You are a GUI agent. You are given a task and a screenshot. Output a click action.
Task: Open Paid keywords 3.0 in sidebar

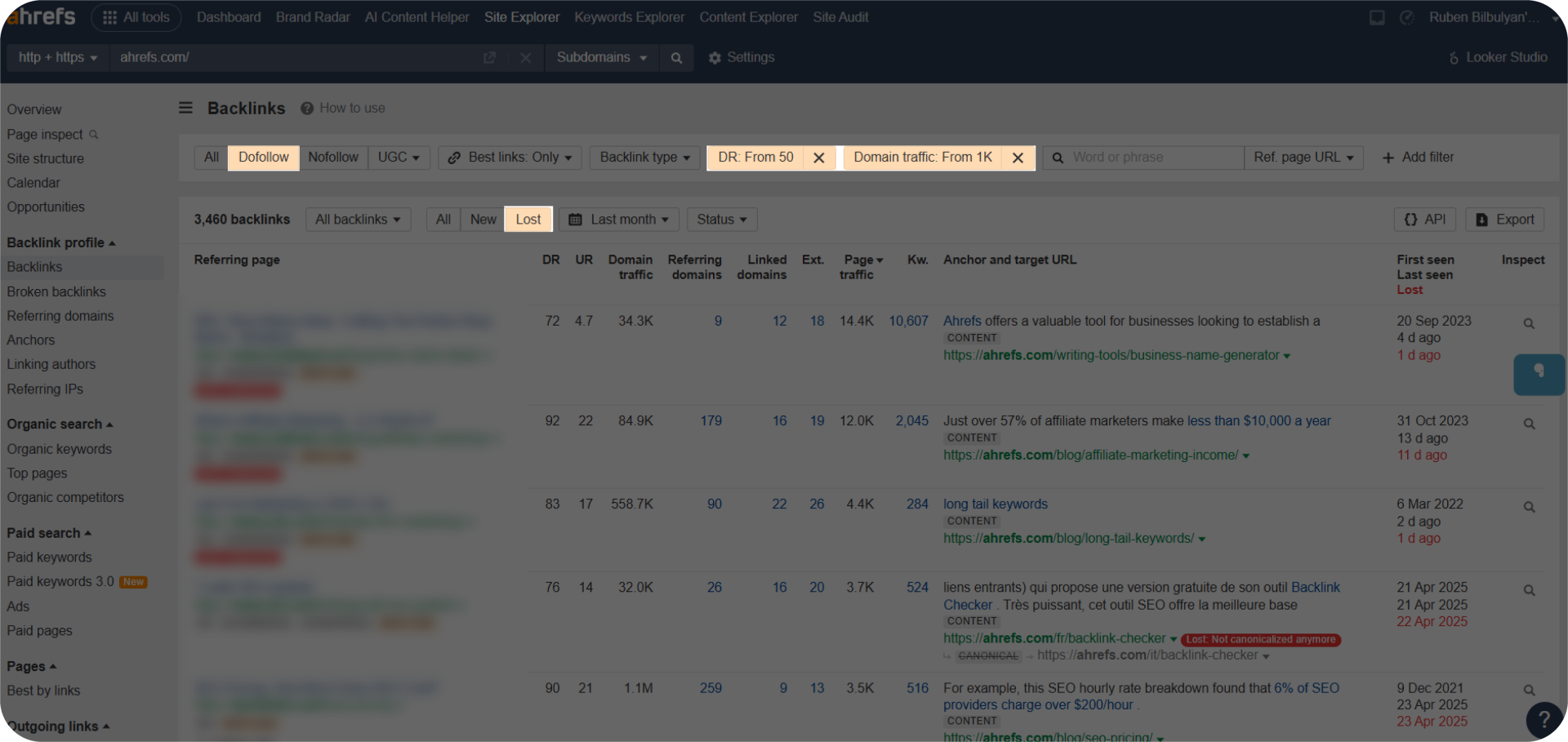60,582
